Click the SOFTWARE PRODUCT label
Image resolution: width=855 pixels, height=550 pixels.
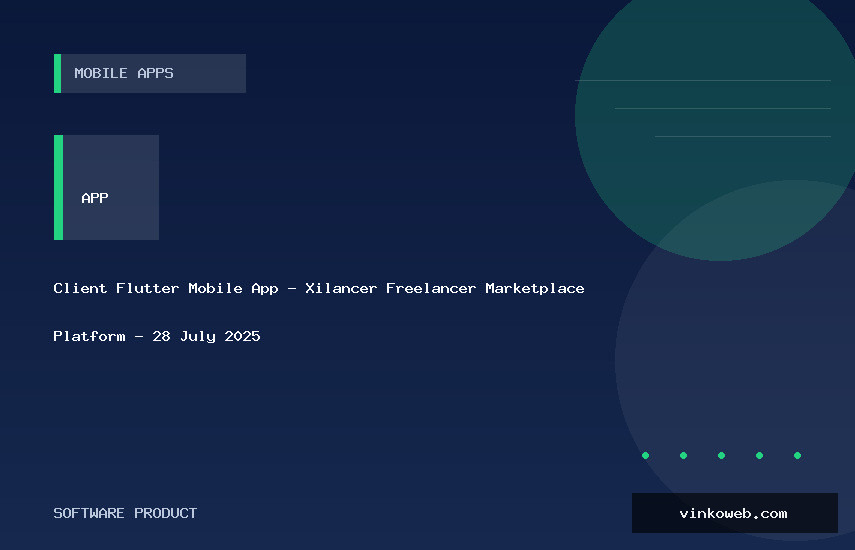pos(125,513)
